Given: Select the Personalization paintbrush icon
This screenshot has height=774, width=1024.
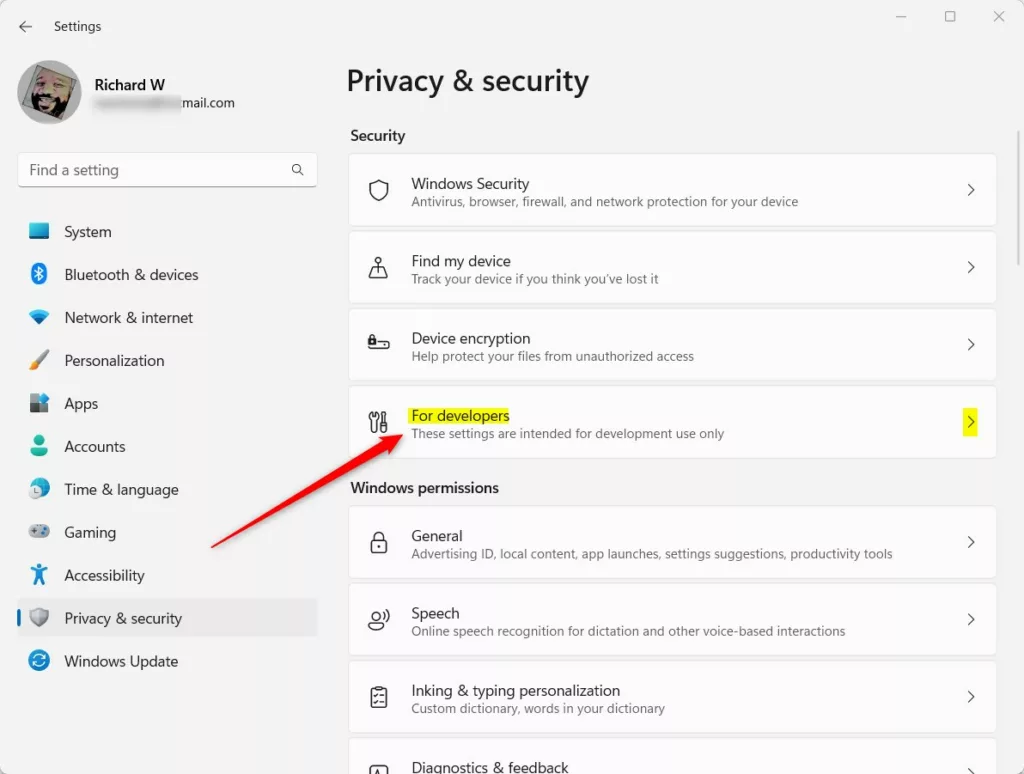Looking at the screenshot, I should pyautogui.click(x=39, y=360).
